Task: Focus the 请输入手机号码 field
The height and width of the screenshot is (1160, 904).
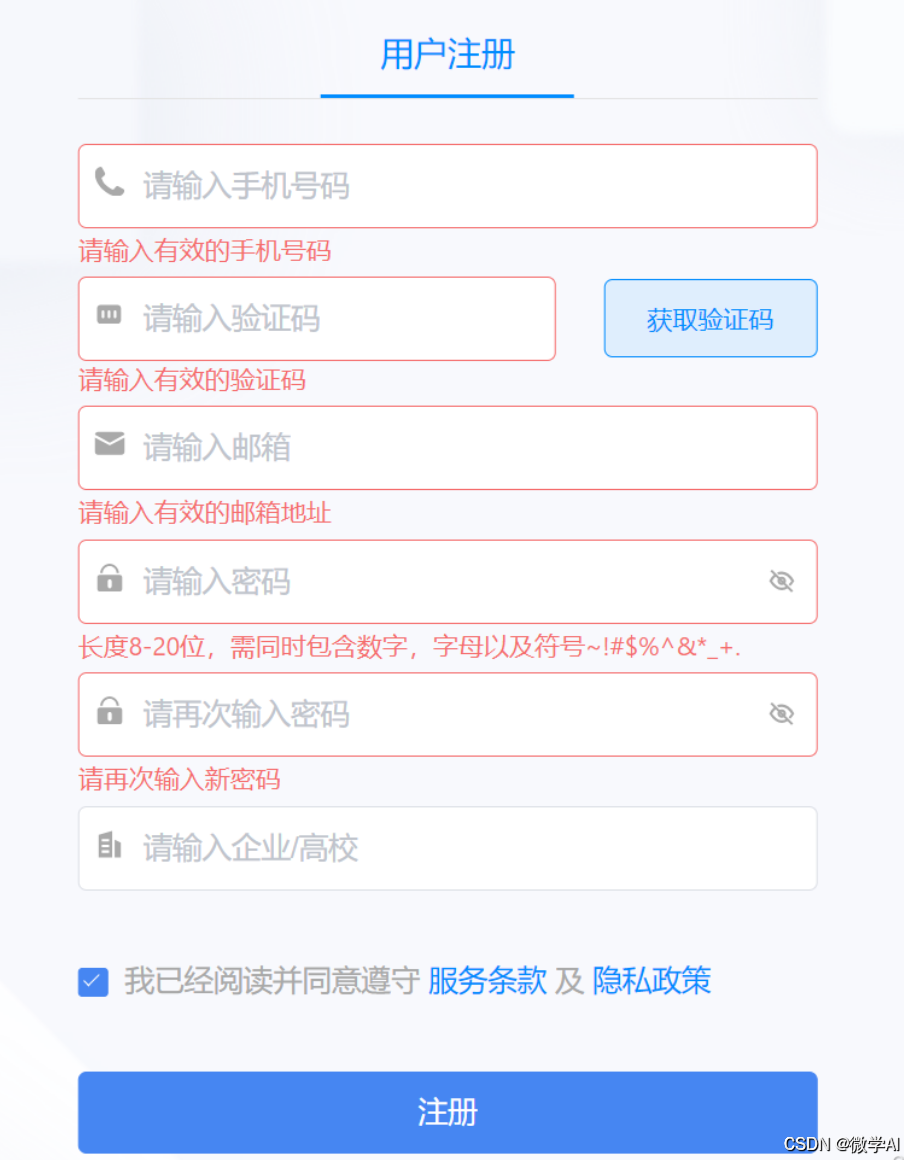Action: coord(448,186)
